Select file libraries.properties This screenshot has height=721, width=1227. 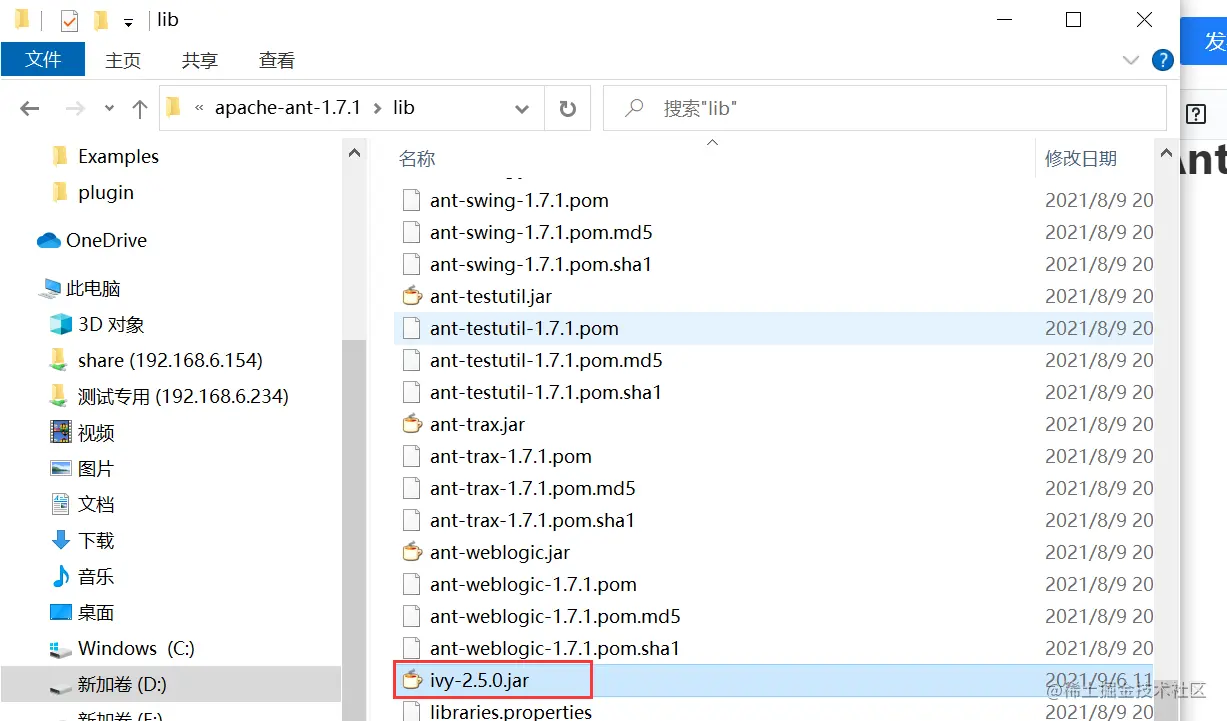511,712
